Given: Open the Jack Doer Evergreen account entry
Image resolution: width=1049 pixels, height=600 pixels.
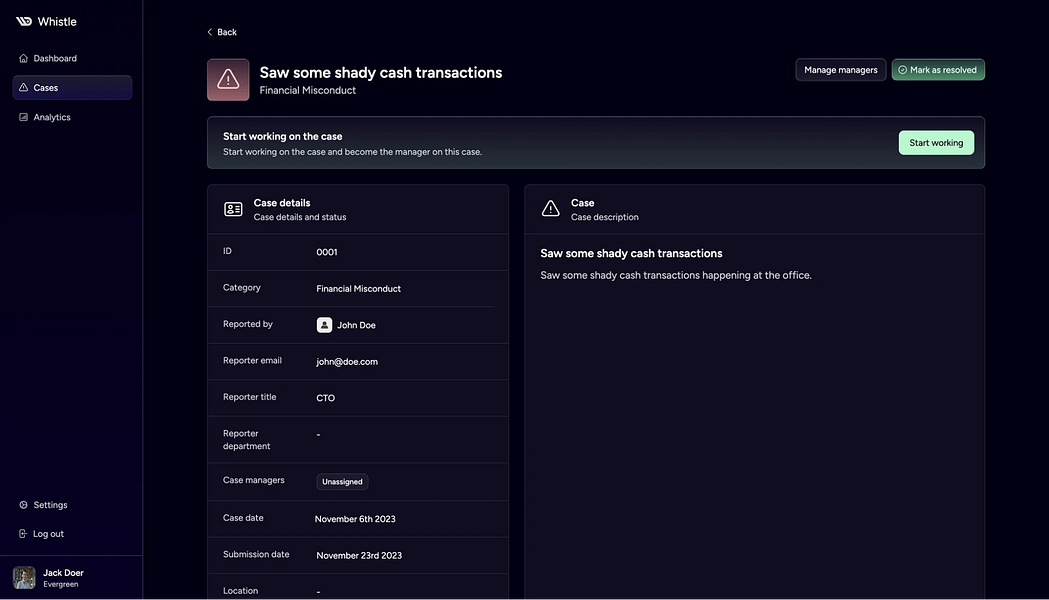Looking at the screenshot, I should pyautogui.click(x=71, y=578).
